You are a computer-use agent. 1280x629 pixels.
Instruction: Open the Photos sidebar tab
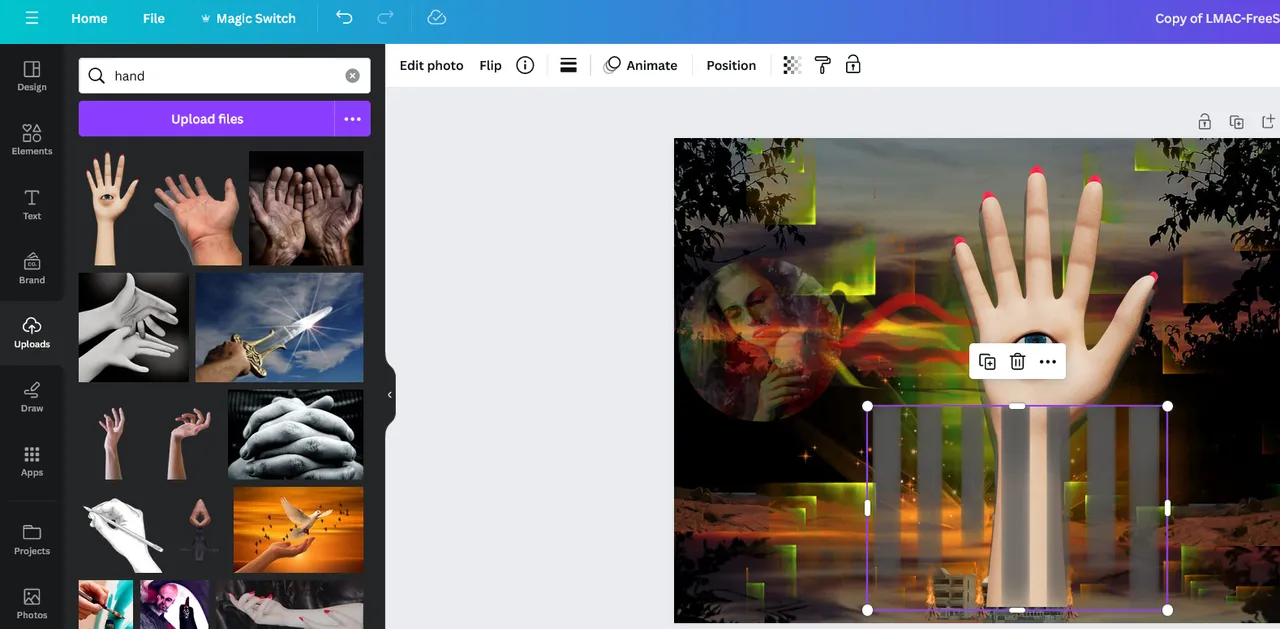click(32, 604)
